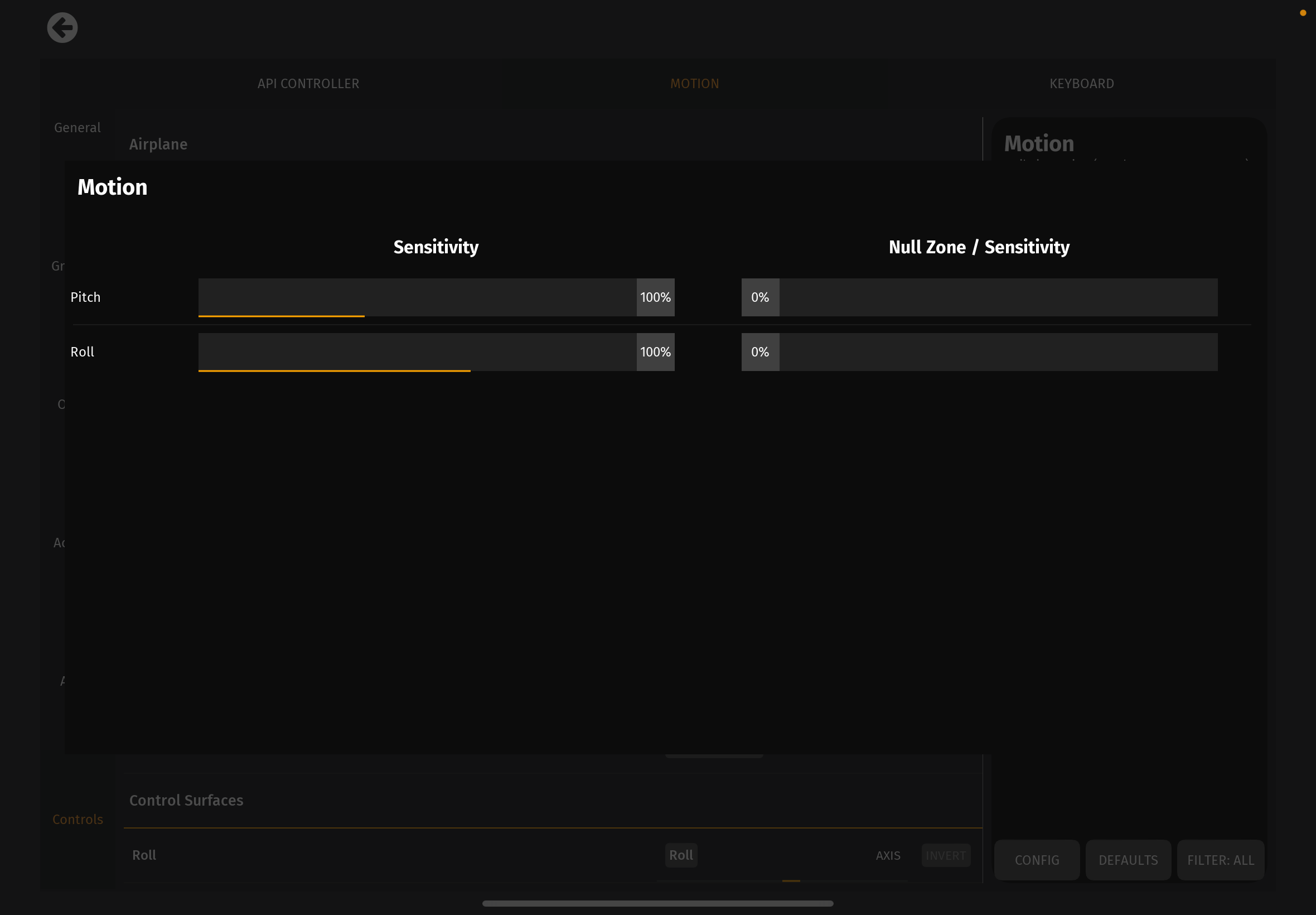Click the Pitch sensitivity 100% value box
The image size is (1316, 915).
point(655,297)
